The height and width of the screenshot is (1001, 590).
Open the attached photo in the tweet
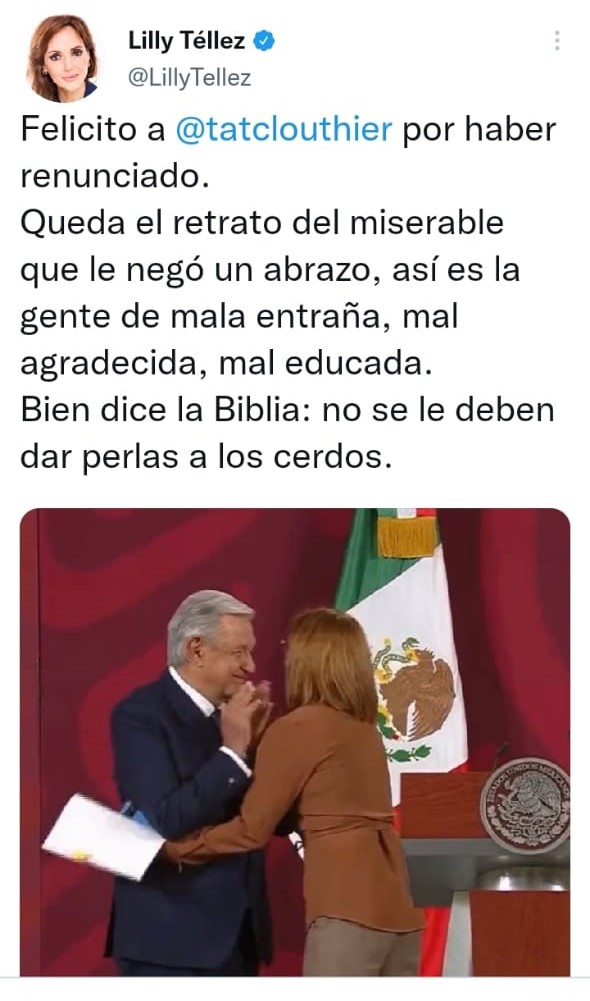click(295, 742)
